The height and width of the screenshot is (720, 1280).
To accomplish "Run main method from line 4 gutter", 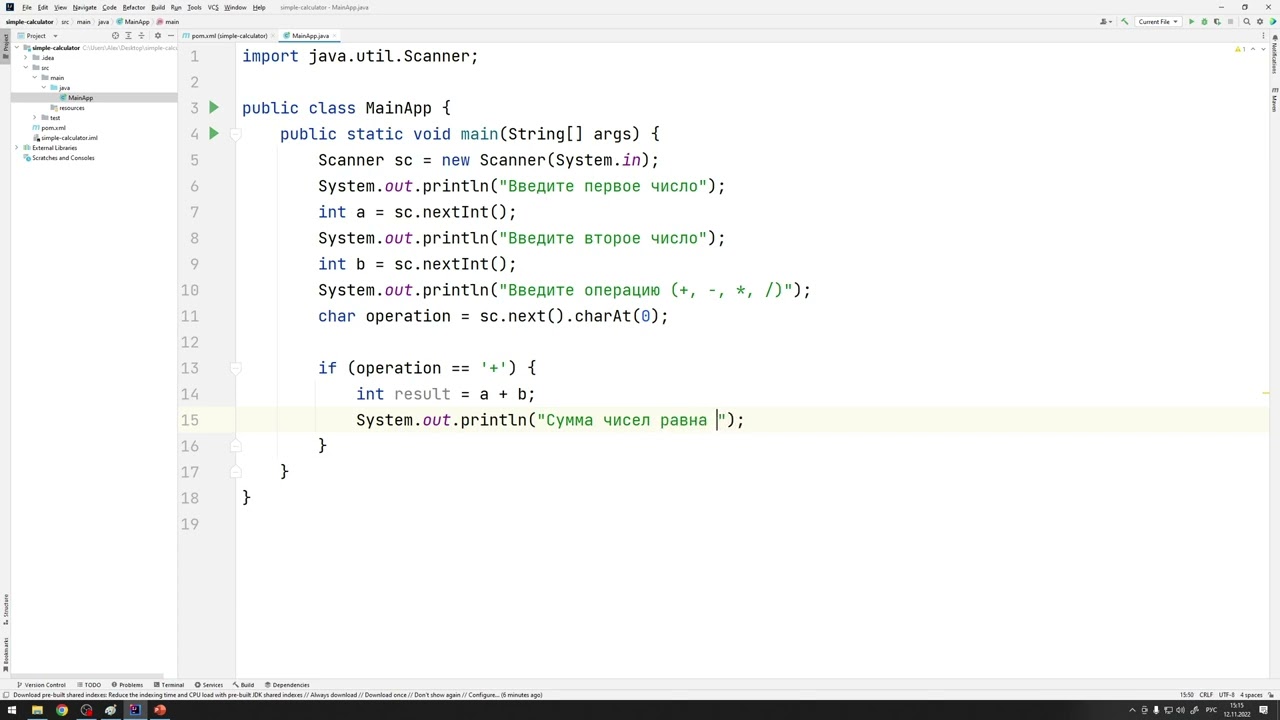I will (213, 134).
